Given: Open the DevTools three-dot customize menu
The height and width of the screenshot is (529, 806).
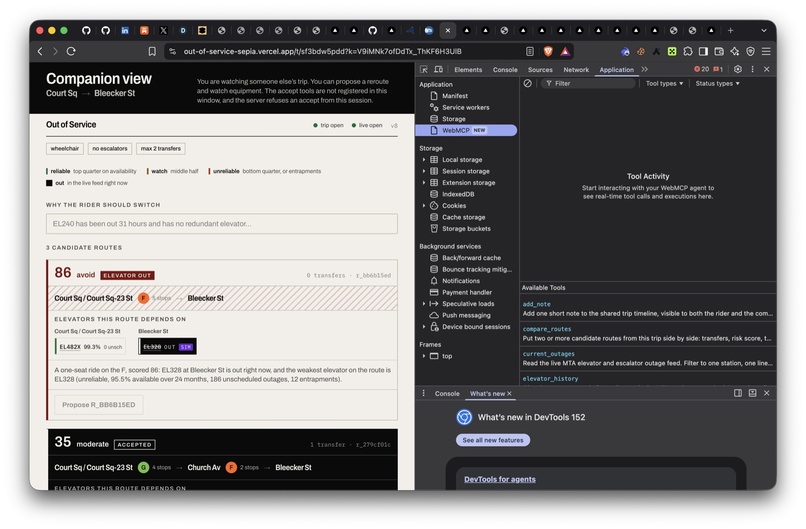Looking at the screenshot, I should click(753, 69).
